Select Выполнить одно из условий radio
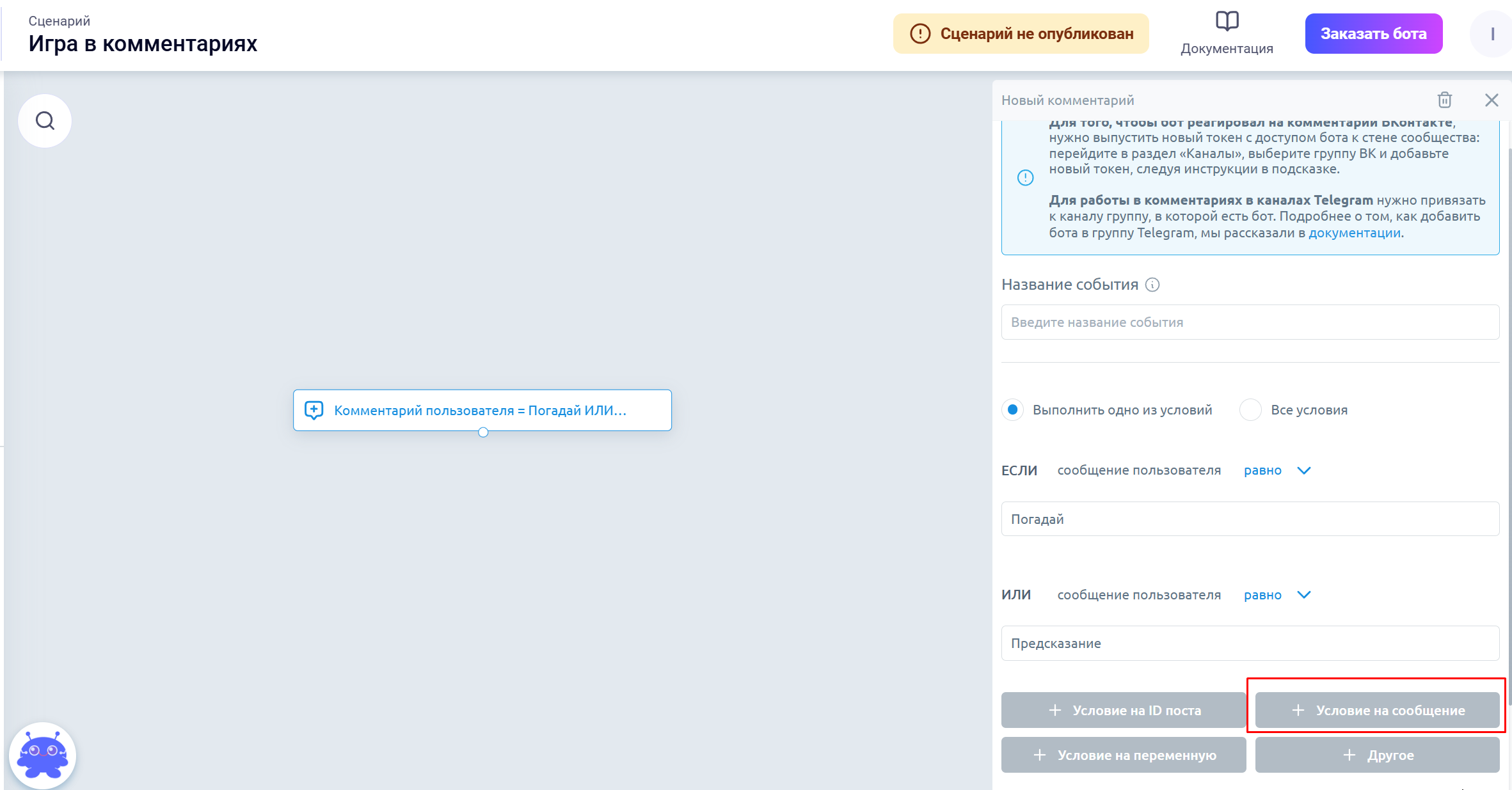This screenshot has height=790, width=1512. [1012, 409]
